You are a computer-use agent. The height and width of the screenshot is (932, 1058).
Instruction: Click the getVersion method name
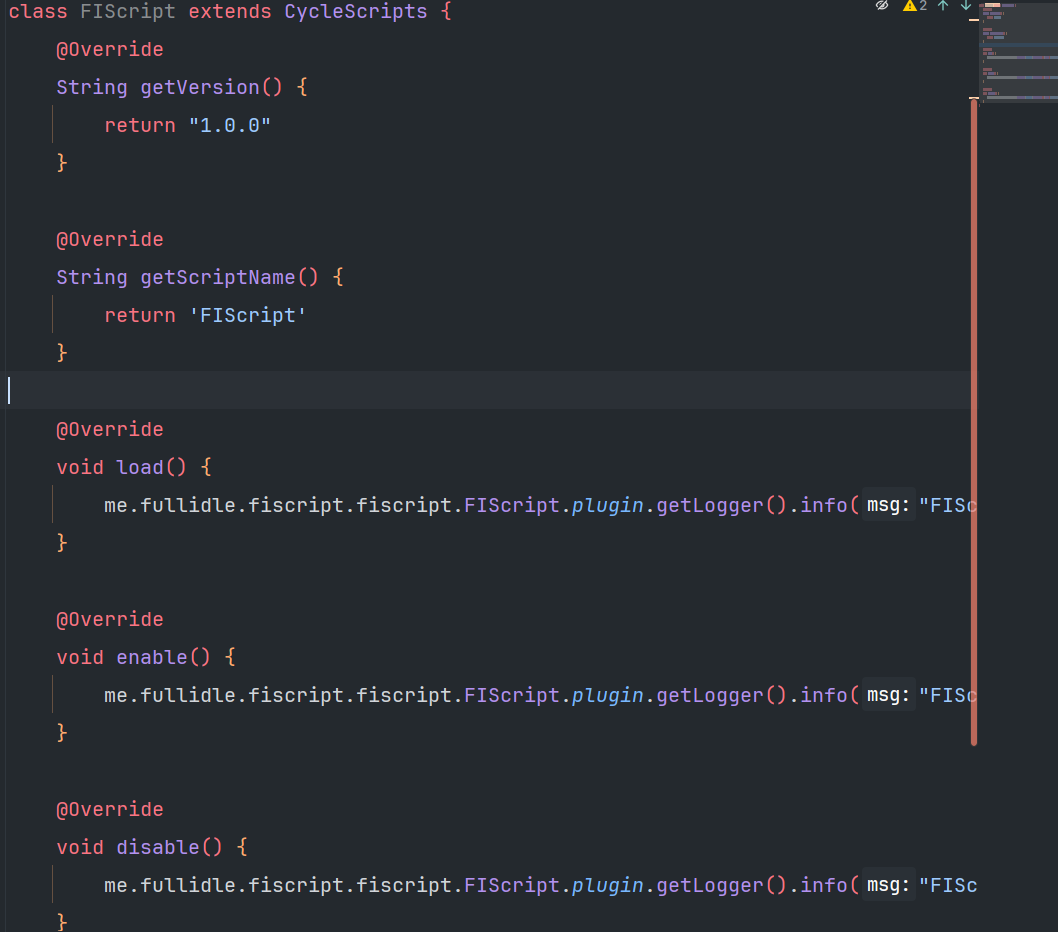[x=200, y=88]
